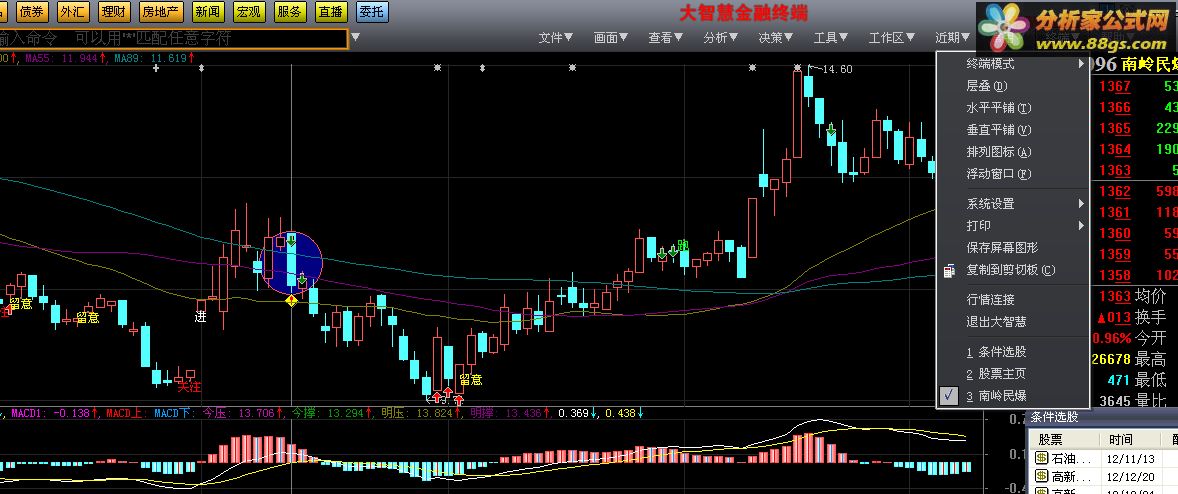Select 行情连接 menu entry
Viewport: 1178px width, 494px height.
pyautogui.click(x=1012, y=300)
